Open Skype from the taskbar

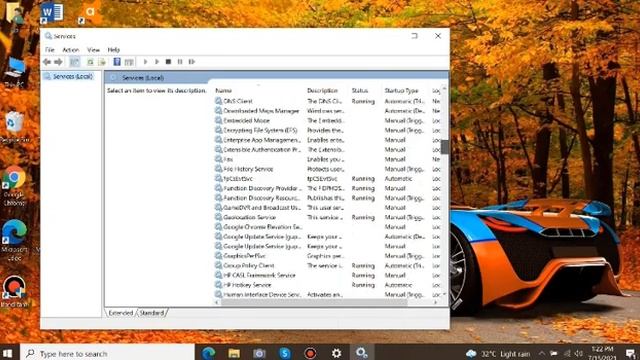coord(285,353)
